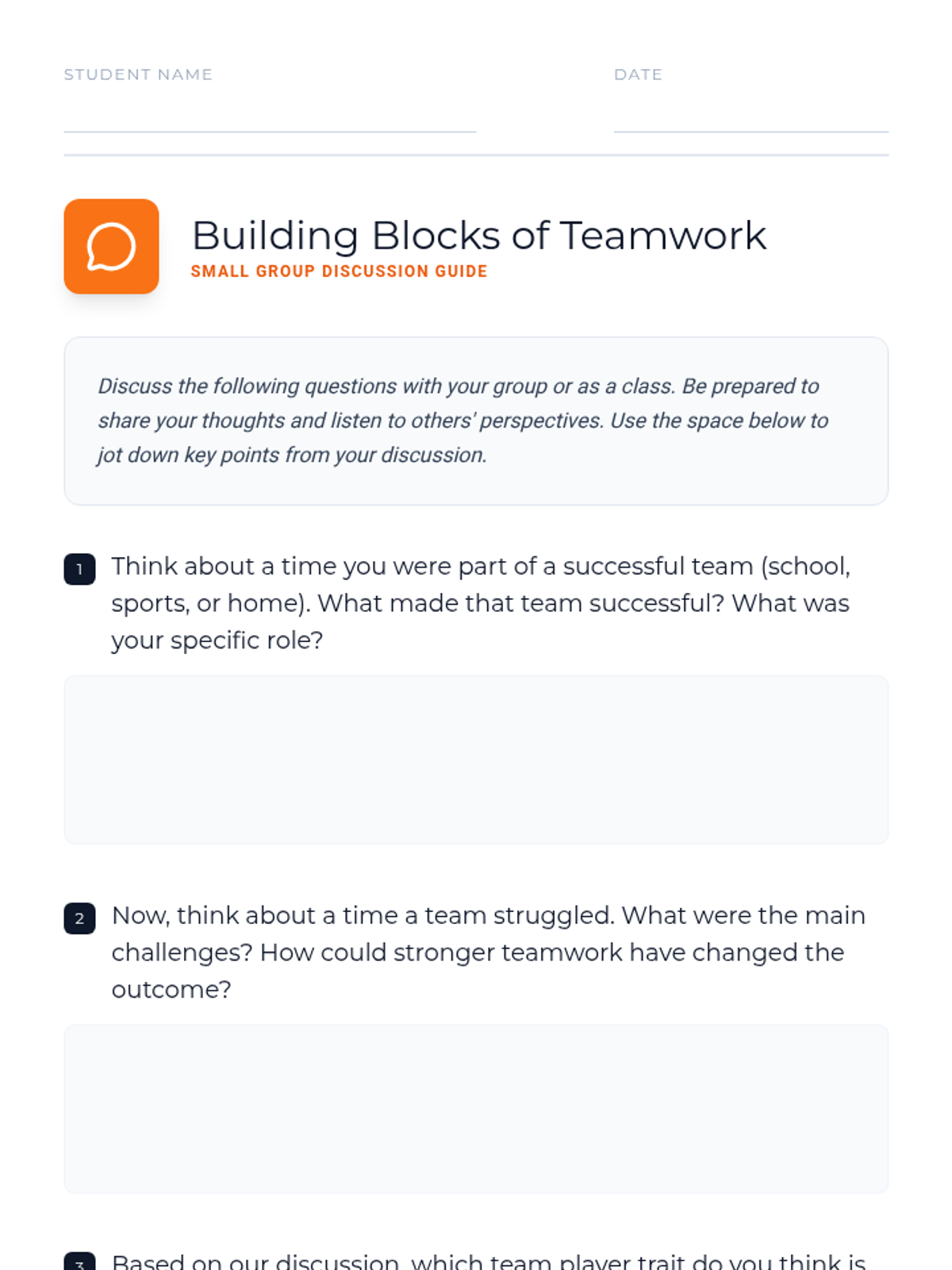Click the successful team question text
Image resolution: width=952 pixels, height=1270 pixels.
point(481,603)
